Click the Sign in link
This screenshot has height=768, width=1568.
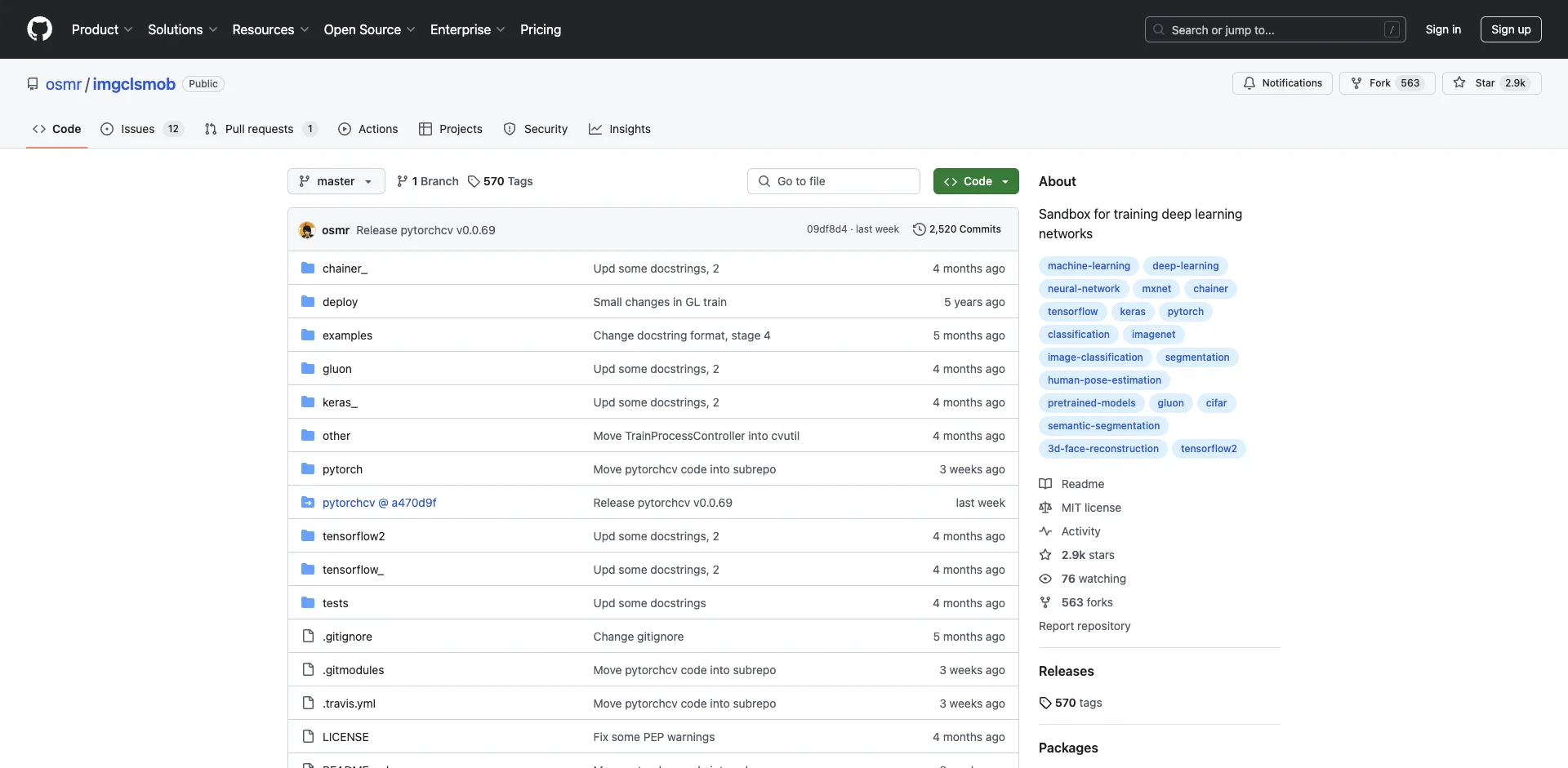[1443, 29]
